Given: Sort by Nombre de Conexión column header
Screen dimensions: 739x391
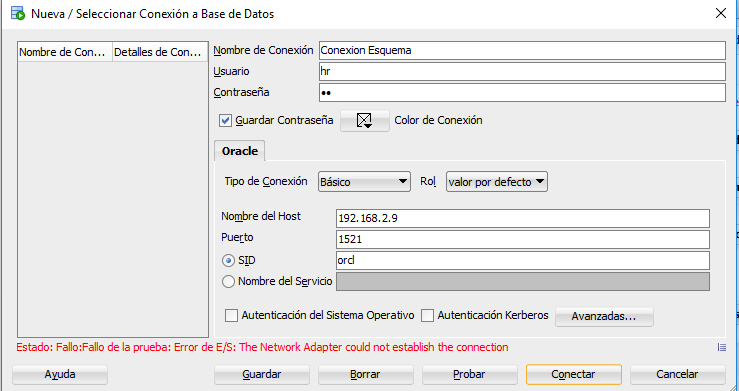Looking at the screenshot, I should click(65, 52).
